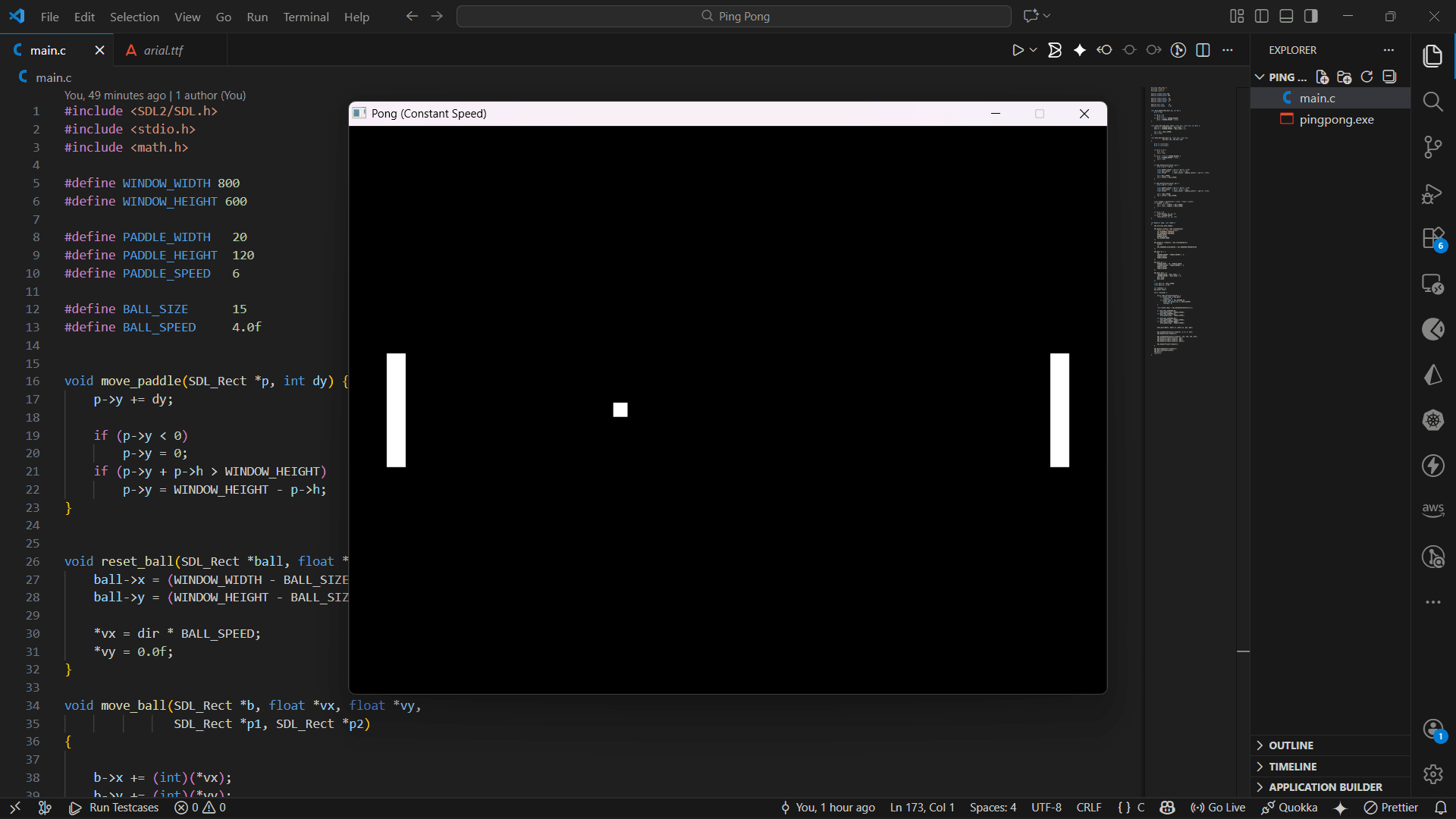
Task: Refresh the Explorer file list
Action: tap(1367, 77)
